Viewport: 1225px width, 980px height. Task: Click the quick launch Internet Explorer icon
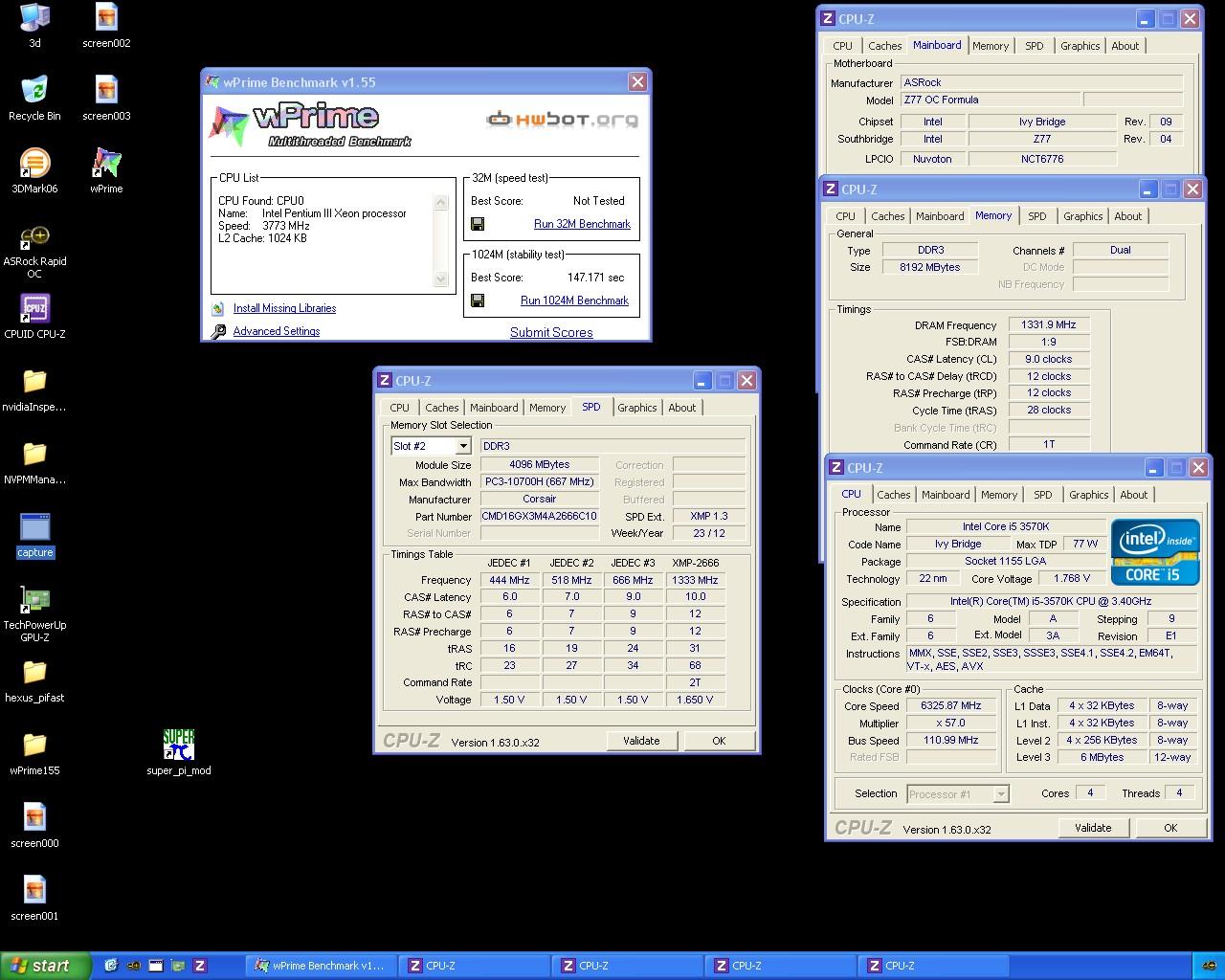111,966
